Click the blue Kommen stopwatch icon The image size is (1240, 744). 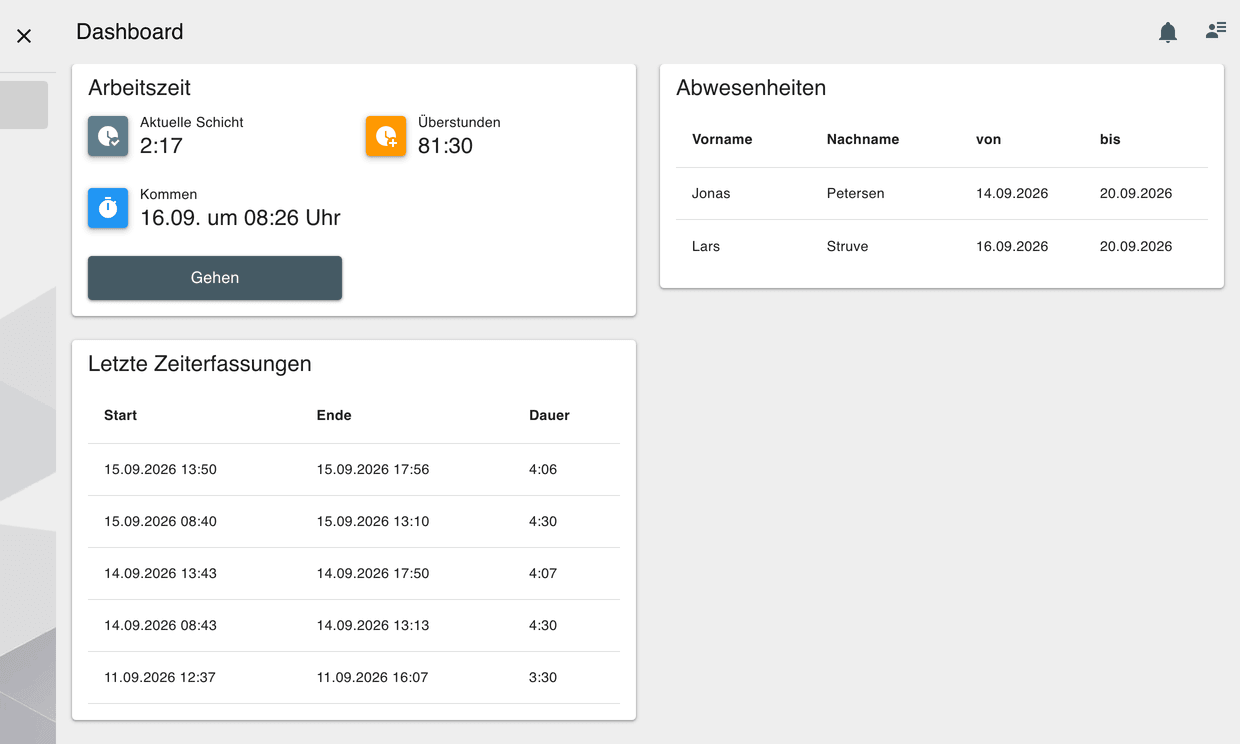[x=108, y=208]
